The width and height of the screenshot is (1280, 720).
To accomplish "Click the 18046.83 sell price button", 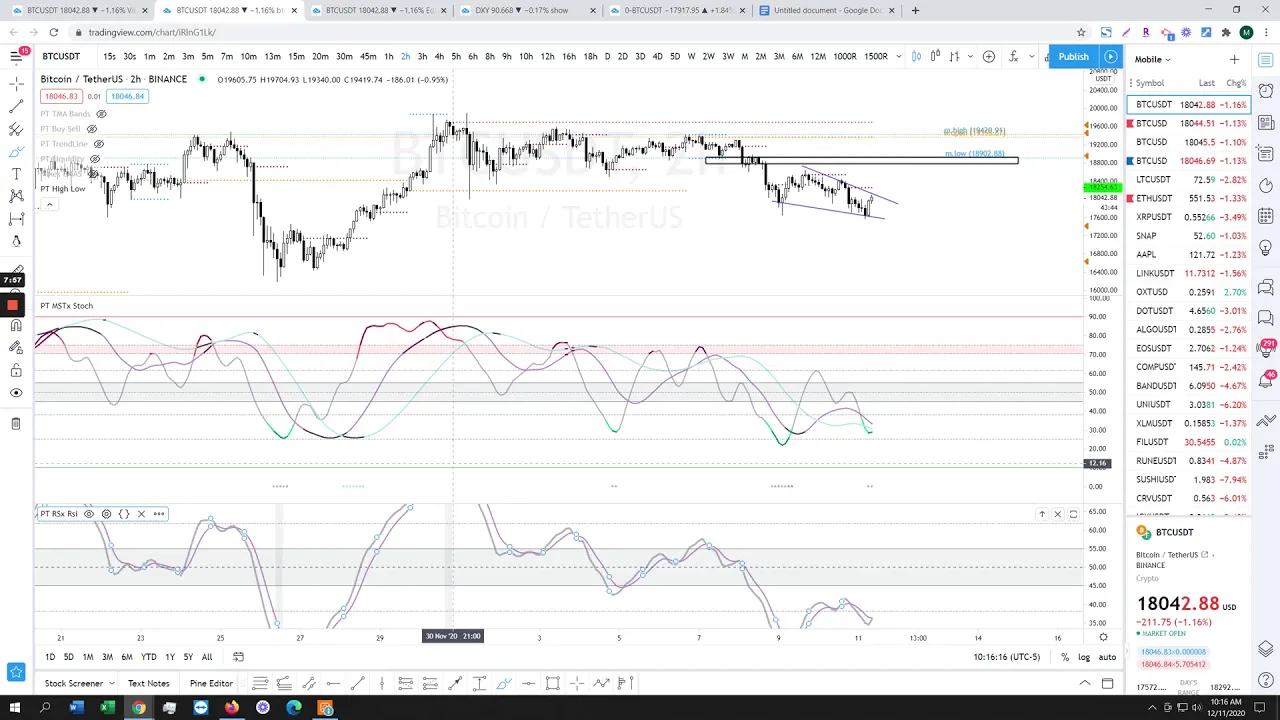I will point(60,96).
